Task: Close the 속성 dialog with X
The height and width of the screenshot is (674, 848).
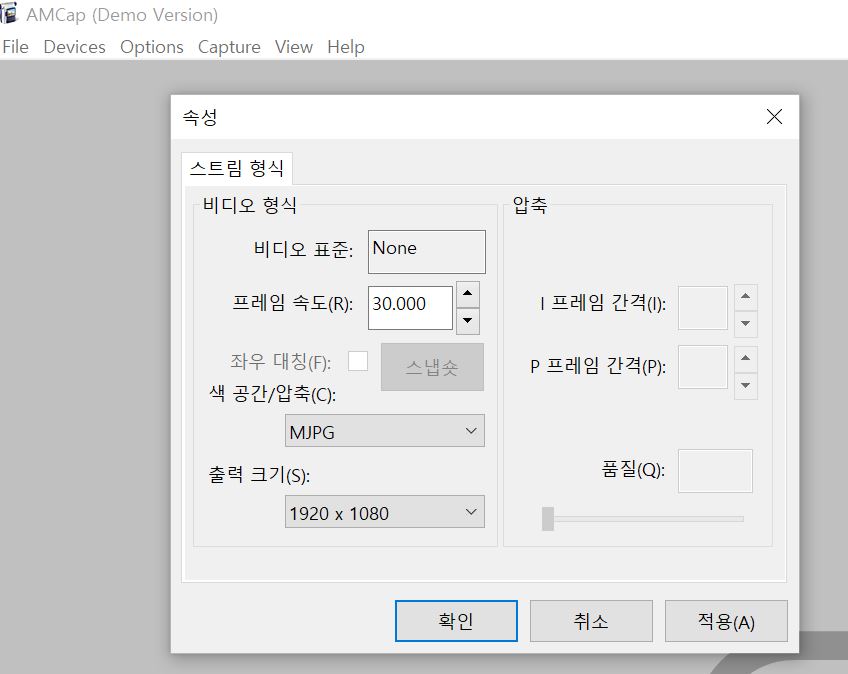Action: [774, 116]
